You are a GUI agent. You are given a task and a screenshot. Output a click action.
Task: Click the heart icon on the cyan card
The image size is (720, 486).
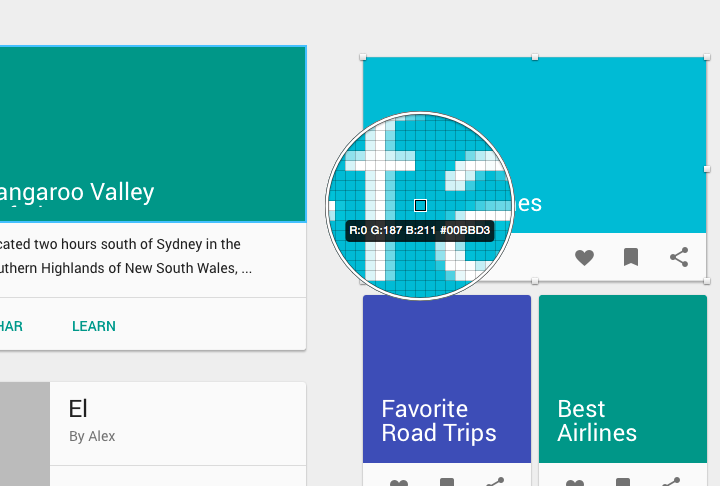coord(584,257)
